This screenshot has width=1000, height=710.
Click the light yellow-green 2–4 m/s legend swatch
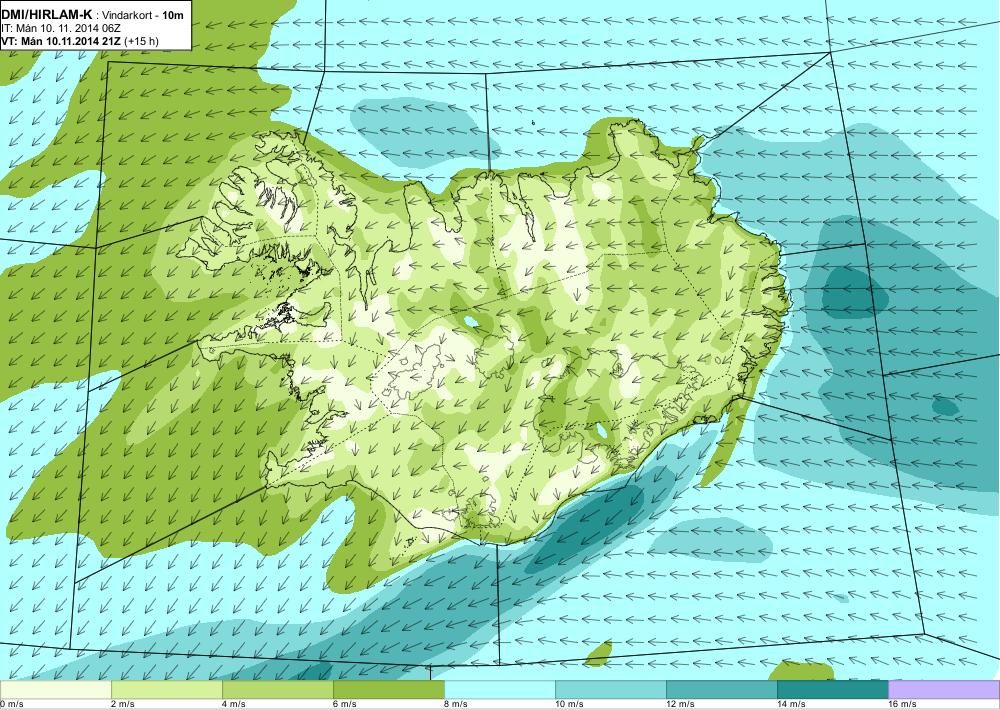[166, 690]
